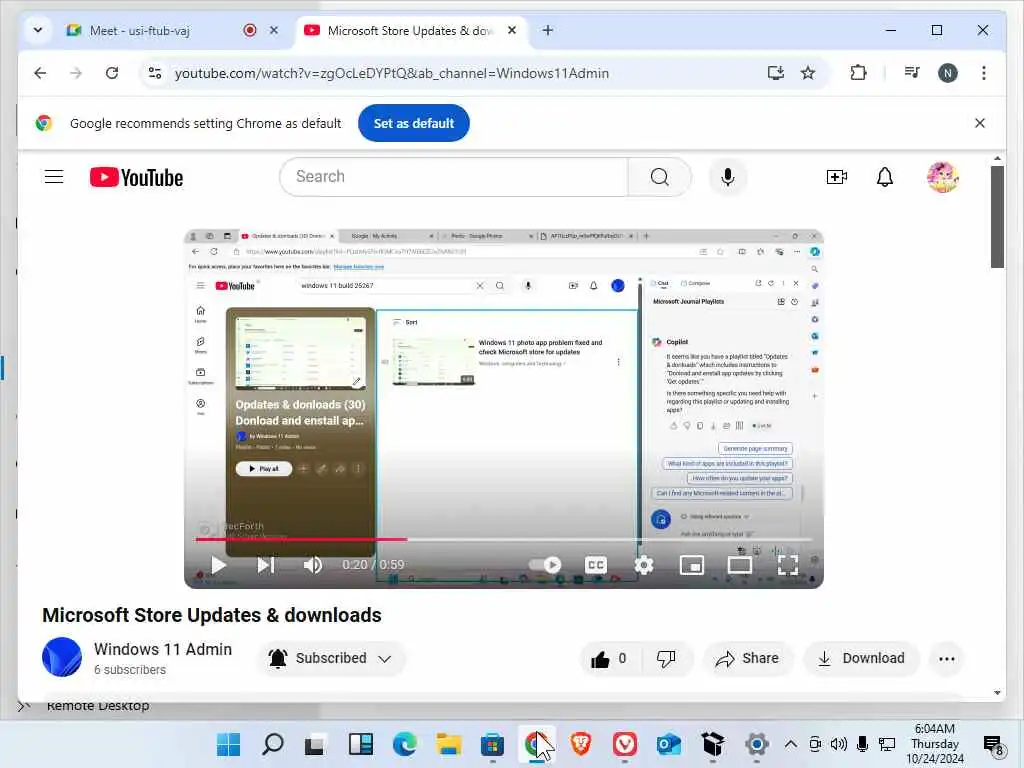
Task: Dismiss the Chrome default browser banner
Action: 980,123
